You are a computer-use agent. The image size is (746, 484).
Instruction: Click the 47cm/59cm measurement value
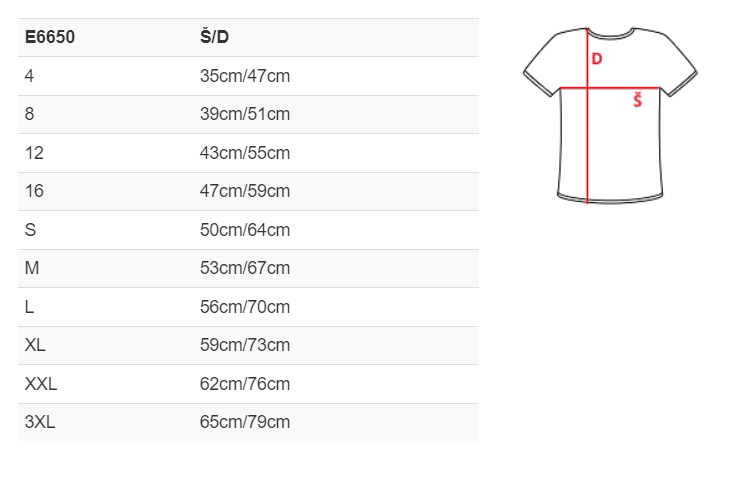click(x=245, y=191)
